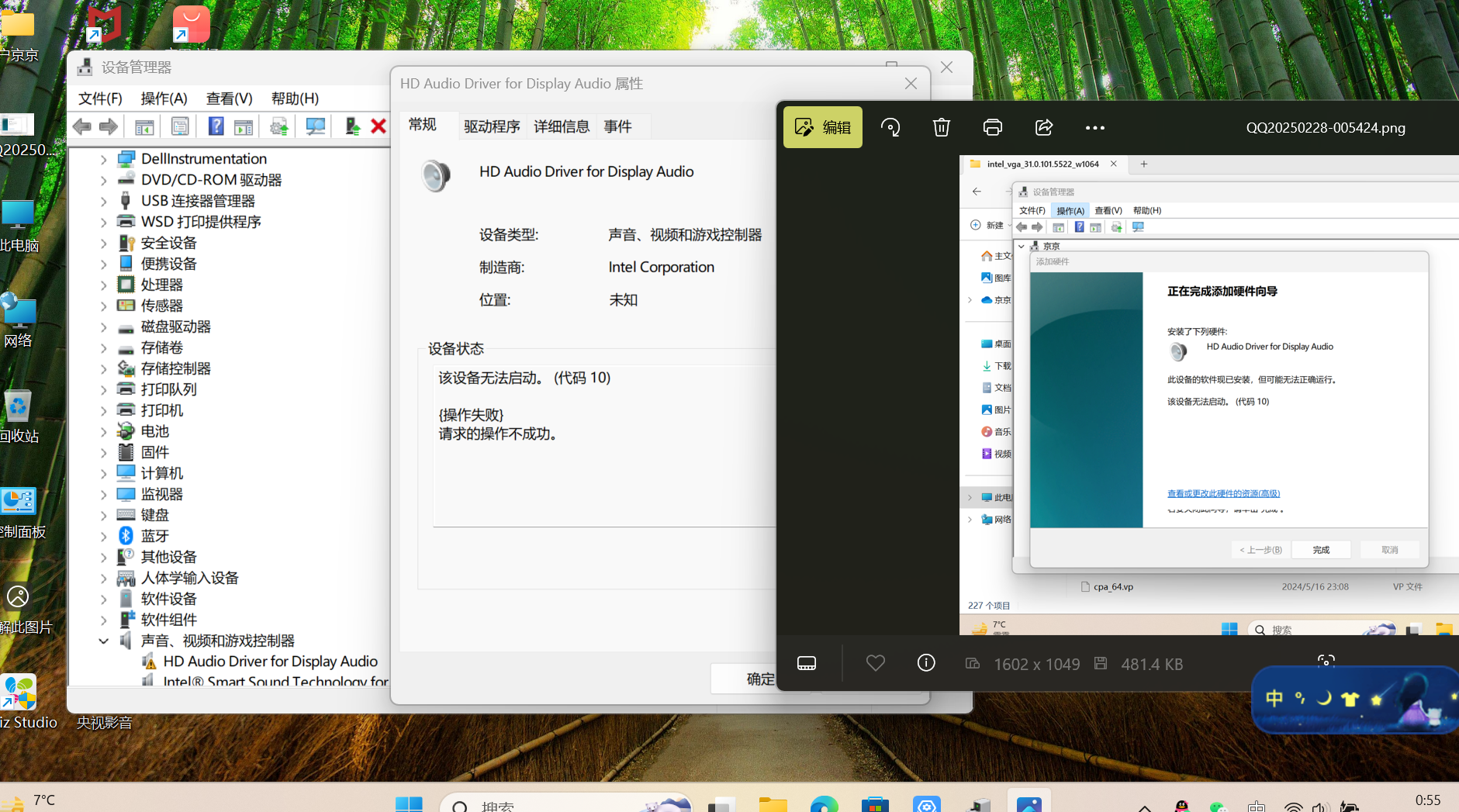1459x812 pixels.
Task: Expand the 监视器 tree node
Action: [x=103, y=494]
